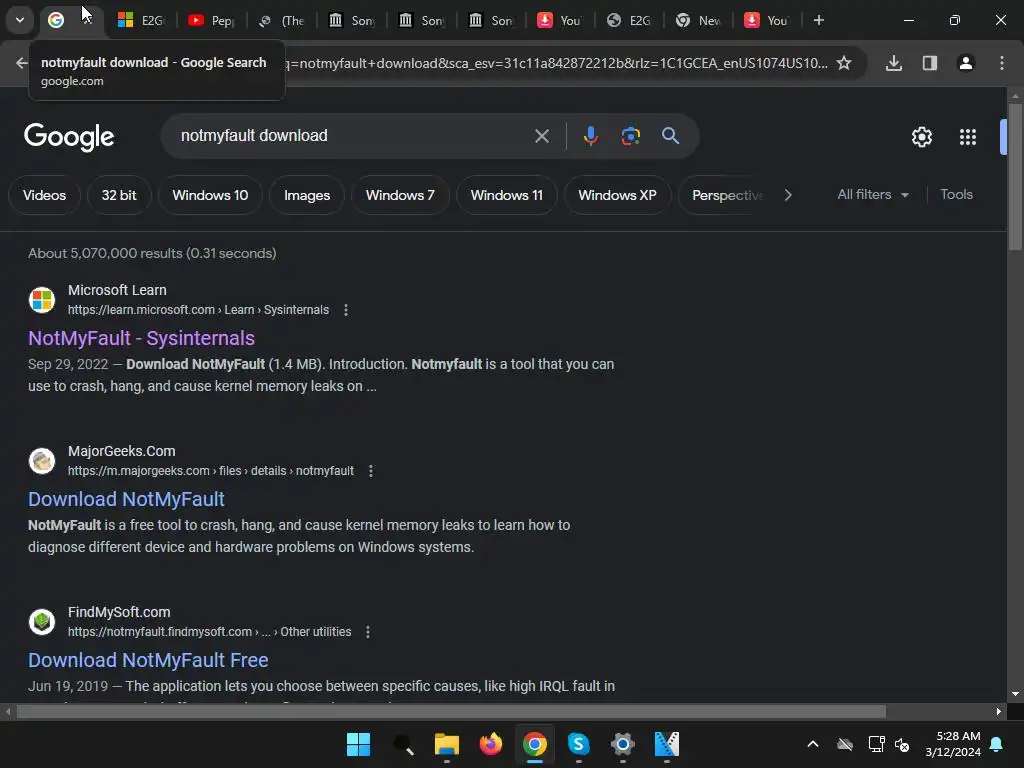Open the tab search dropdown arrow
The width and height of the screenshot is (1024, 768).
click(x=20, y=20)
